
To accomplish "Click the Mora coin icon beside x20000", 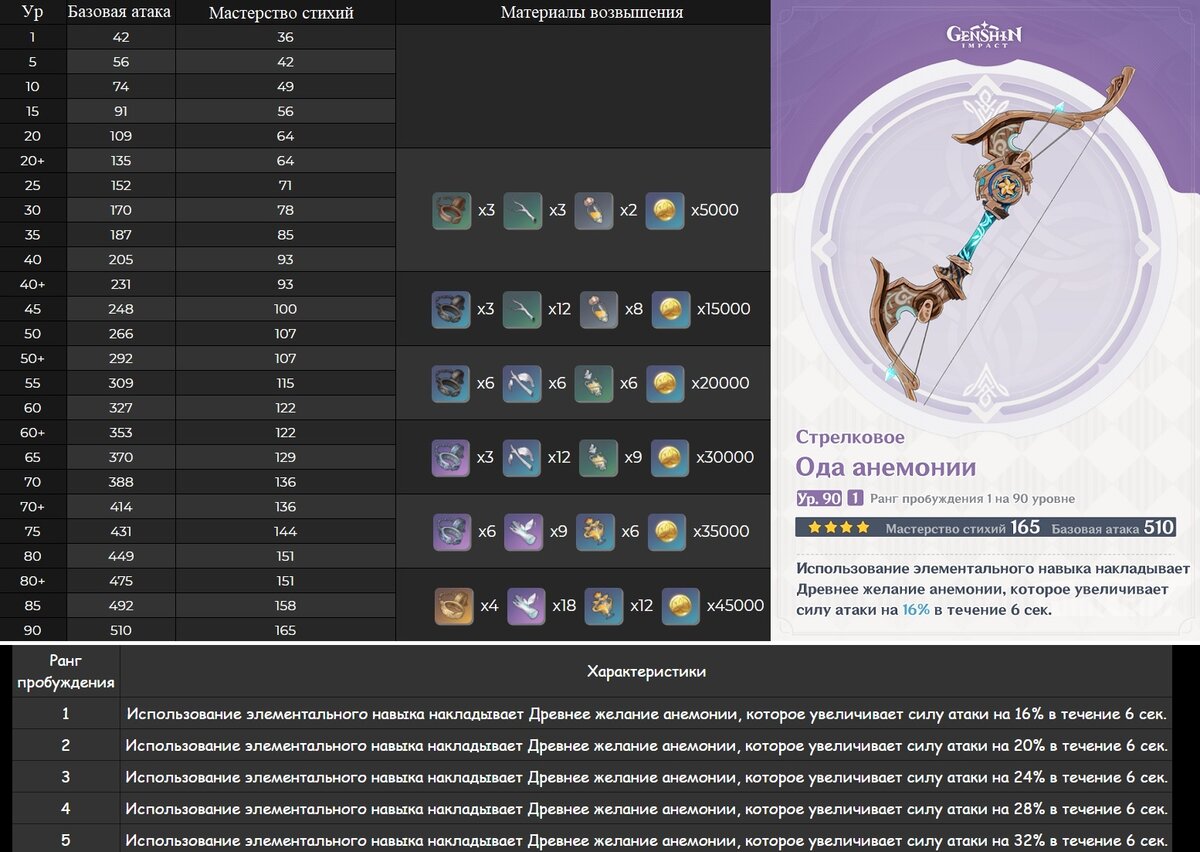I will [665, 384].
